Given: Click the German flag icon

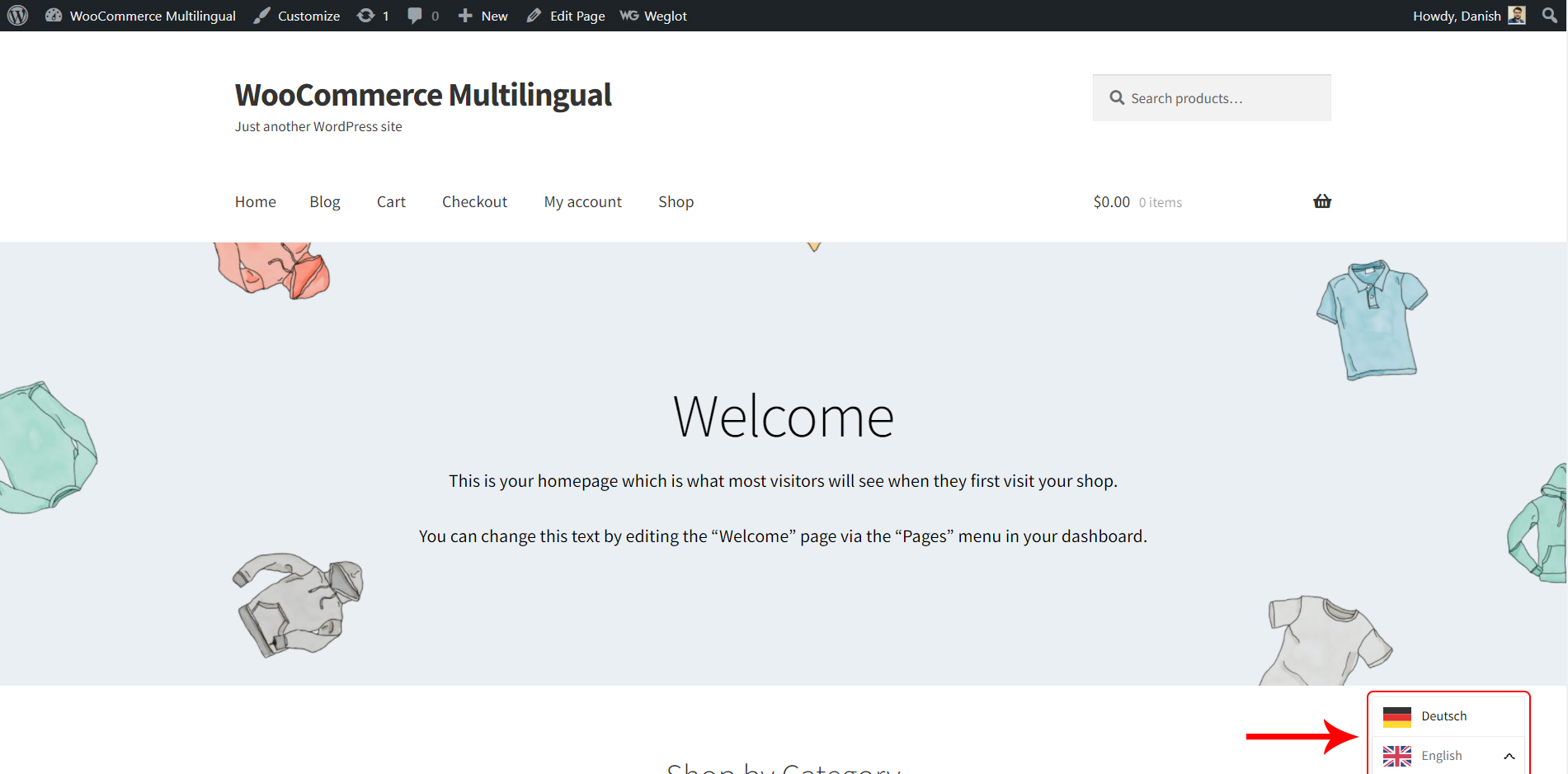Looking at the screenshot, I should (1397, 717).
